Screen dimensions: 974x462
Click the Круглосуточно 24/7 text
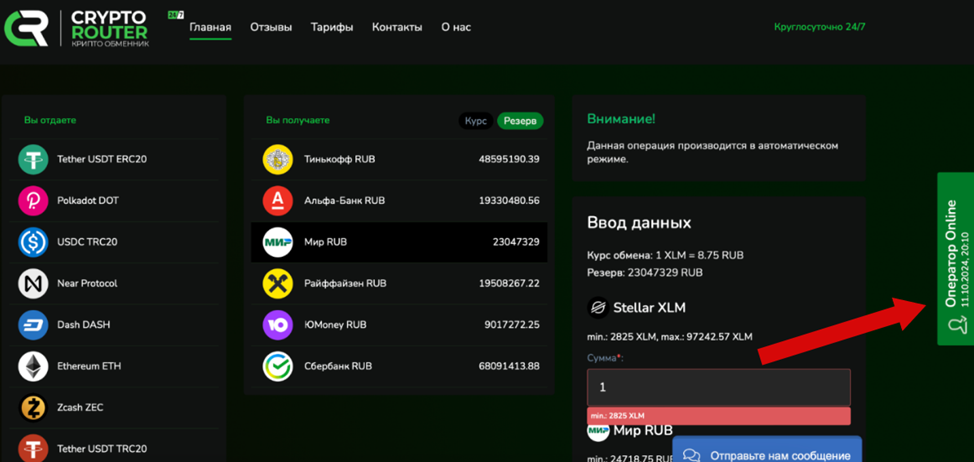[819, 27]
